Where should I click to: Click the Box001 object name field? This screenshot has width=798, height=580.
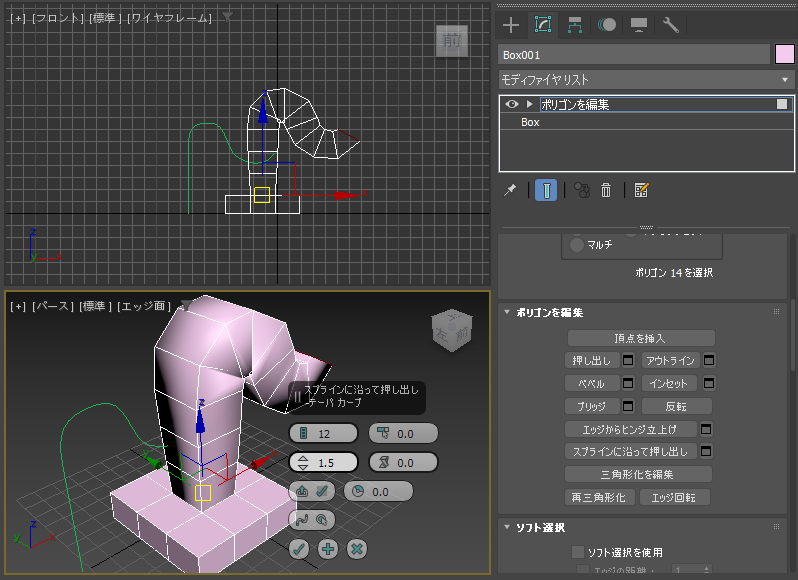(634, 55)
